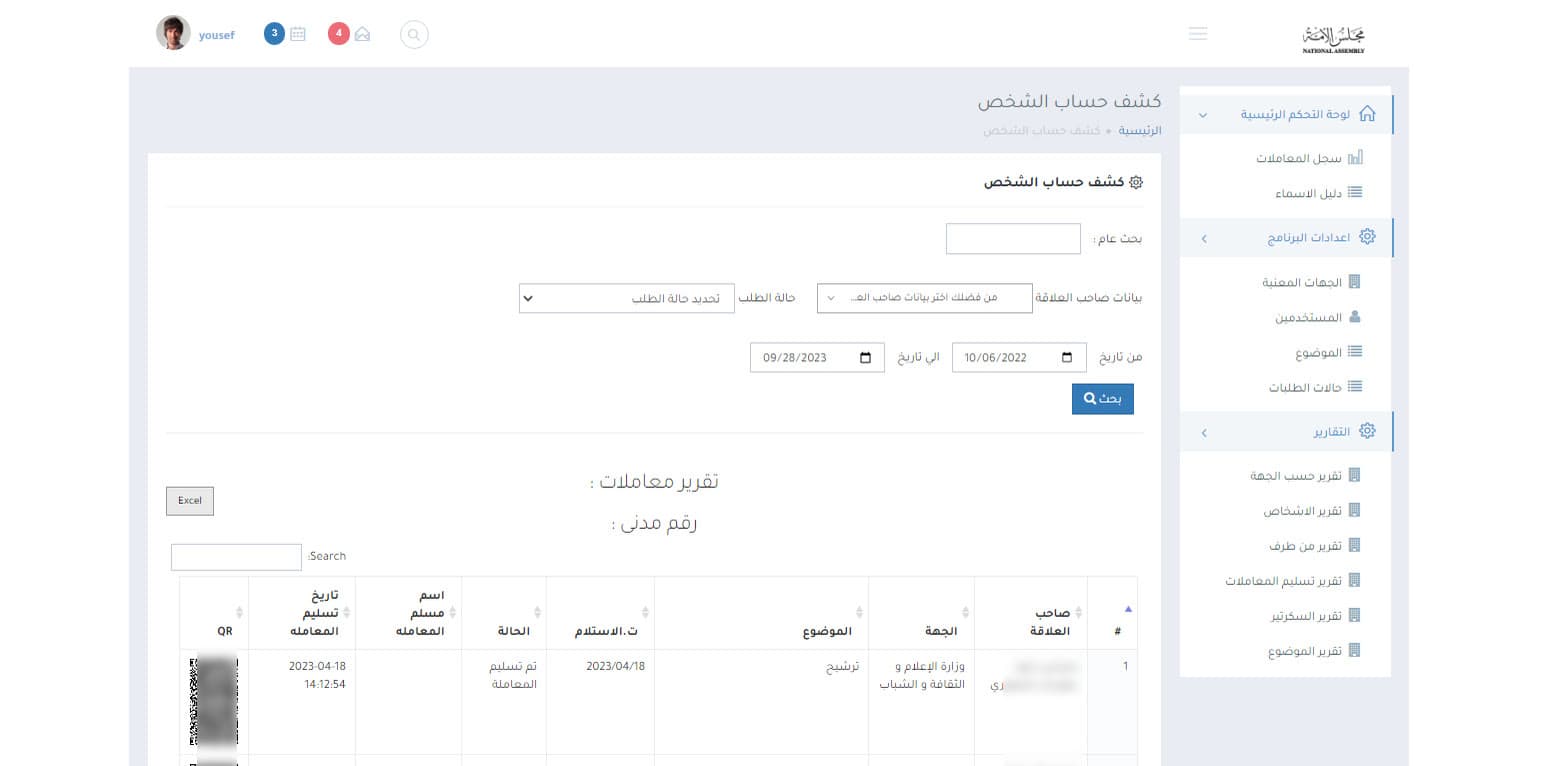
Task: Click the home icon beside لوحة التحكم الرئيسية
Action: click(x=1367, y=114)
